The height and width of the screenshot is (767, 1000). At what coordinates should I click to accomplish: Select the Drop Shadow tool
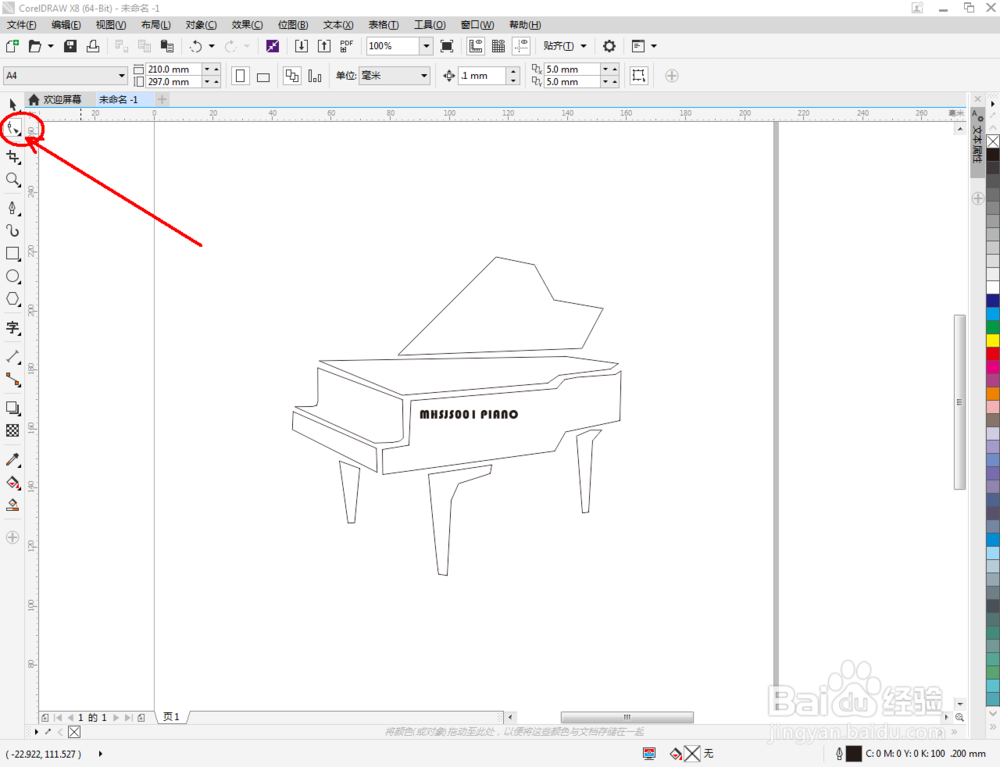coord(13,408)
